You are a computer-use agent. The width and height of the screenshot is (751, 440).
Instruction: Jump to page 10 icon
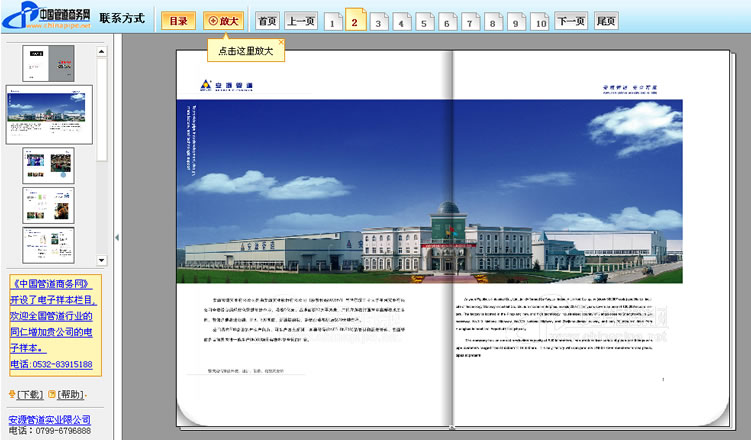539,21
